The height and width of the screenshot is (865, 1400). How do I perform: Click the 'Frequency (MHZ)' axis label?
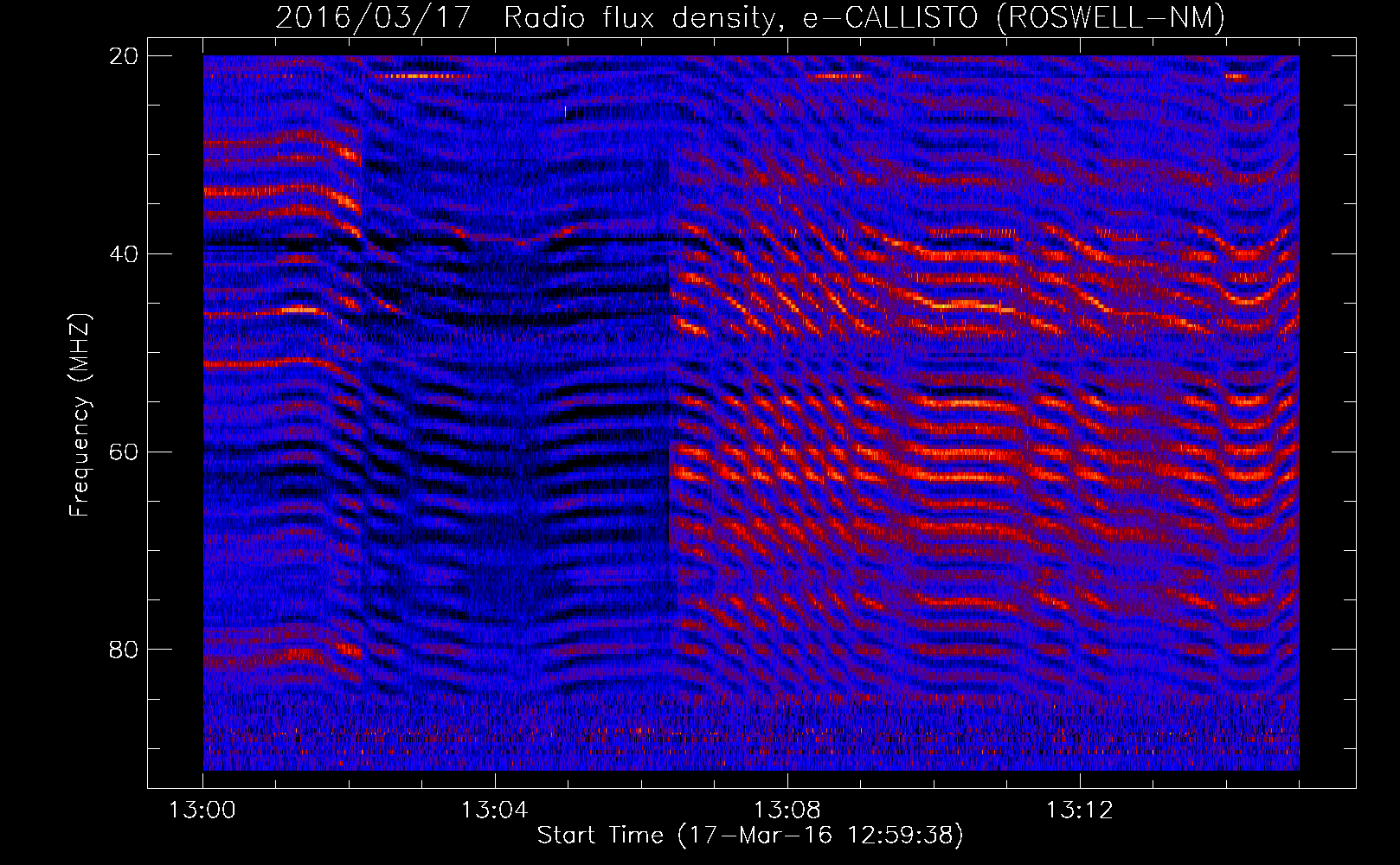click(x=80, y=414)
